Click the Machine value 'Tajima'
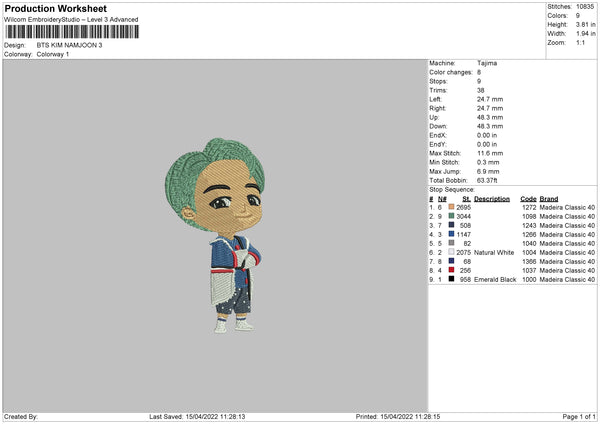This screenshot has width=600, height=424. pyautogui.click(x=487, y=63)
